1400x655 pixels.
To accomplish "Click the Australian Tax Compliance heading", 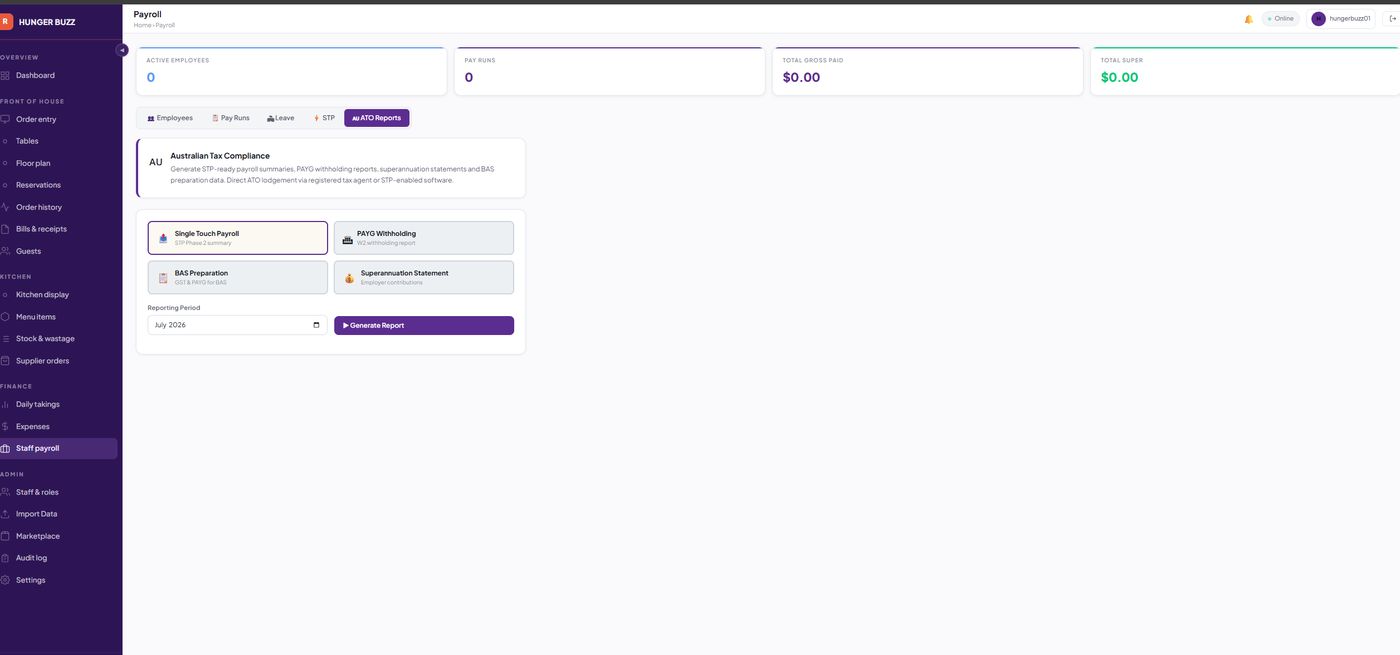I will 220,156.
